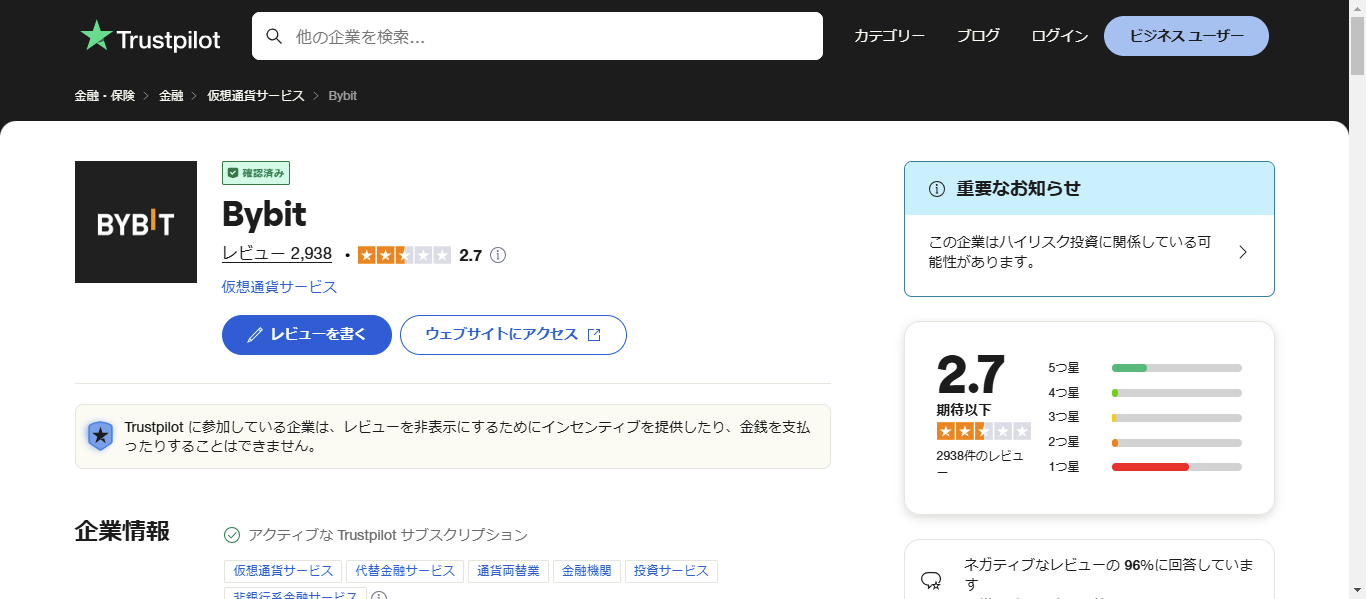
Task: Click the Trustpilot shield badge beside the incentive notice
Action: tap(100, 436)
